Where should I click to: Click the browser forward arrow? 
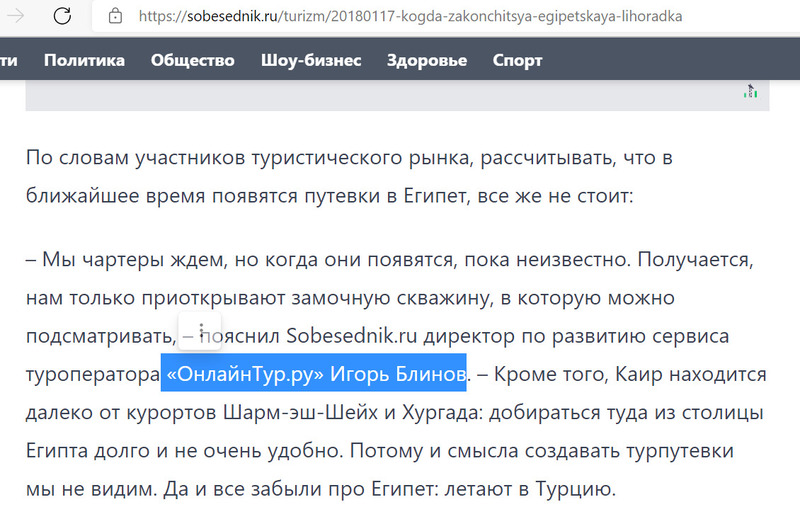15,16
